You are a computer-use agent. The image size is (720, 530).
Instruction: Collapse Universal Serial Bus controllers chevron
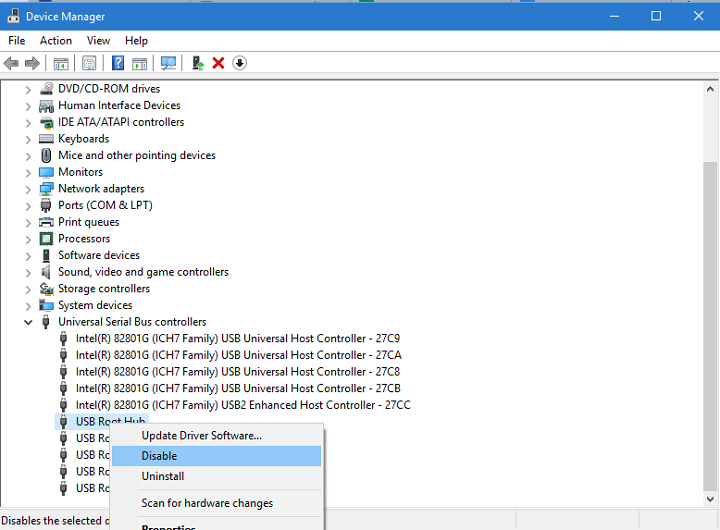[28, 322]
